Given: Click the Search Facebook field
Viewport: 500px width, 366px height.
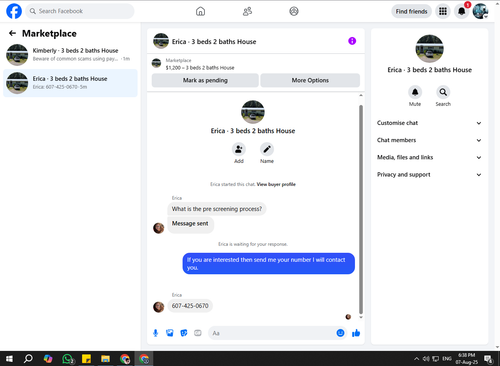Looking at the screenshot, I should (80, 11).
